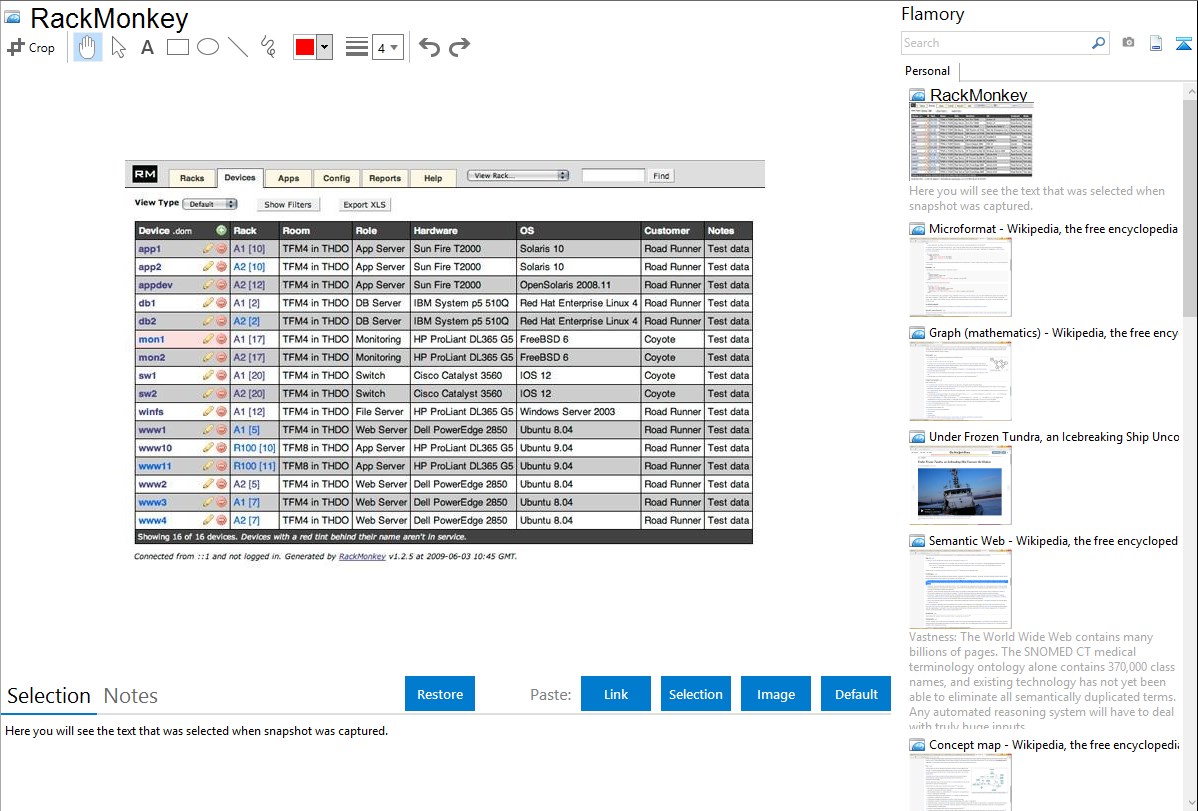
Task: Pick the rectangle shape tool
Action: [178, 47]
